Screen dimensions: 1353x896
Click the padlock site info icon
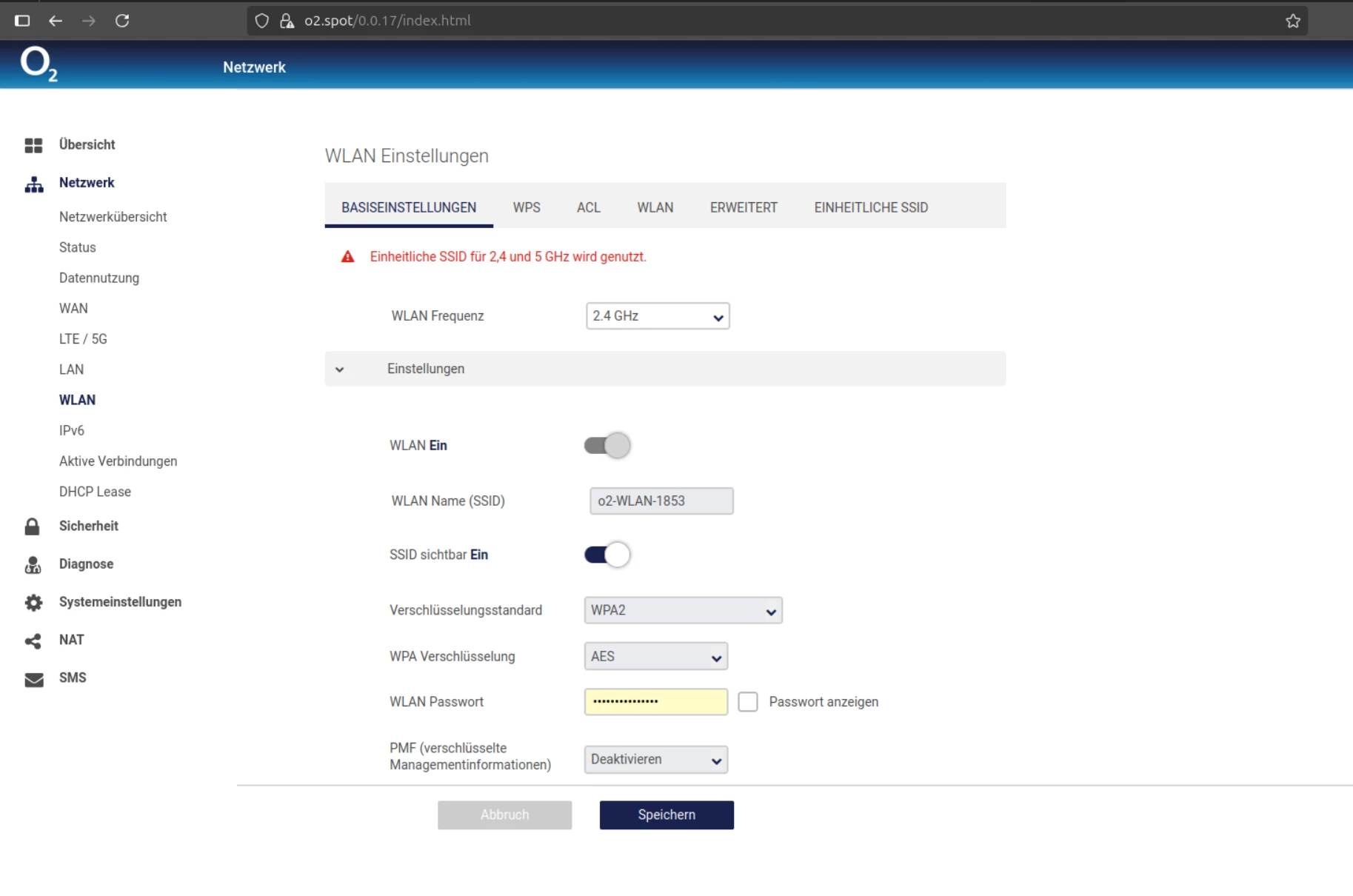coord(287,21)
